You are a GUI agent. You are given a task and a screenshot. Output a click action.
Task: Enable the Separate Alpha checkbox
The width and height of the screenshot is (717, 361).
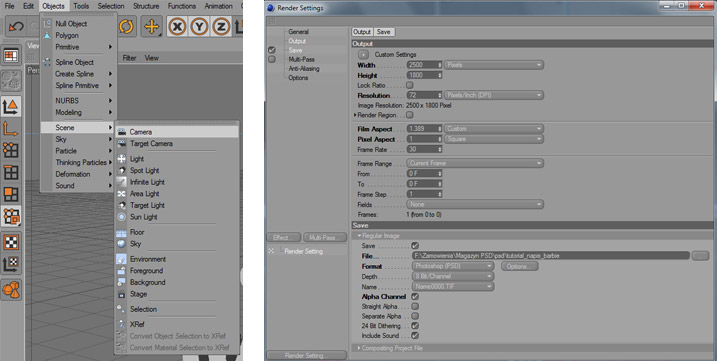pos(415,316)
